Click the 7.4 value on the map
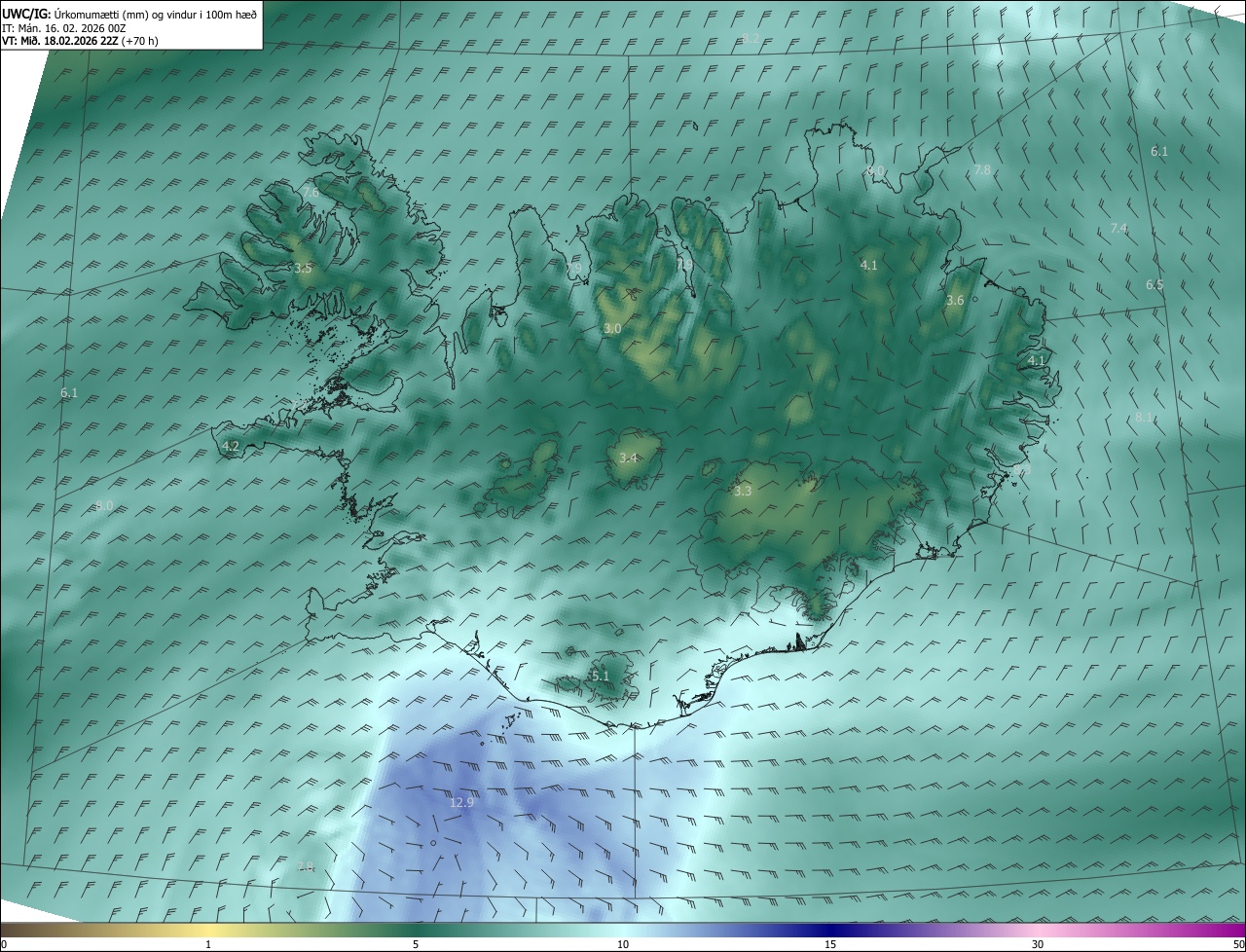The width and height of the screenshot is (1246, 952). [x=1118, y=228]
